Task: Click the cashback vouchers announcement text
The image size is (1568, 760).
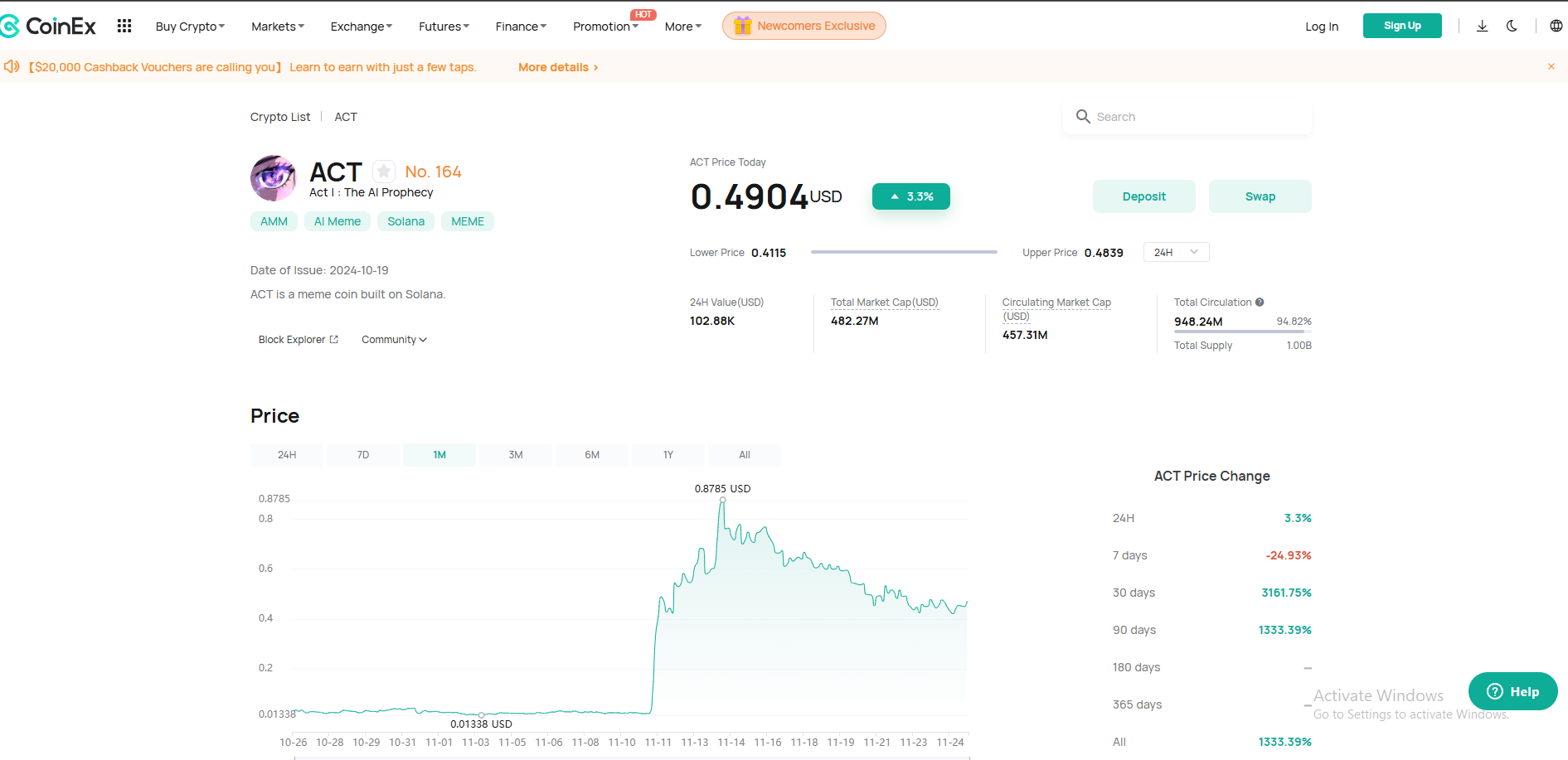Action: point(253,67)
